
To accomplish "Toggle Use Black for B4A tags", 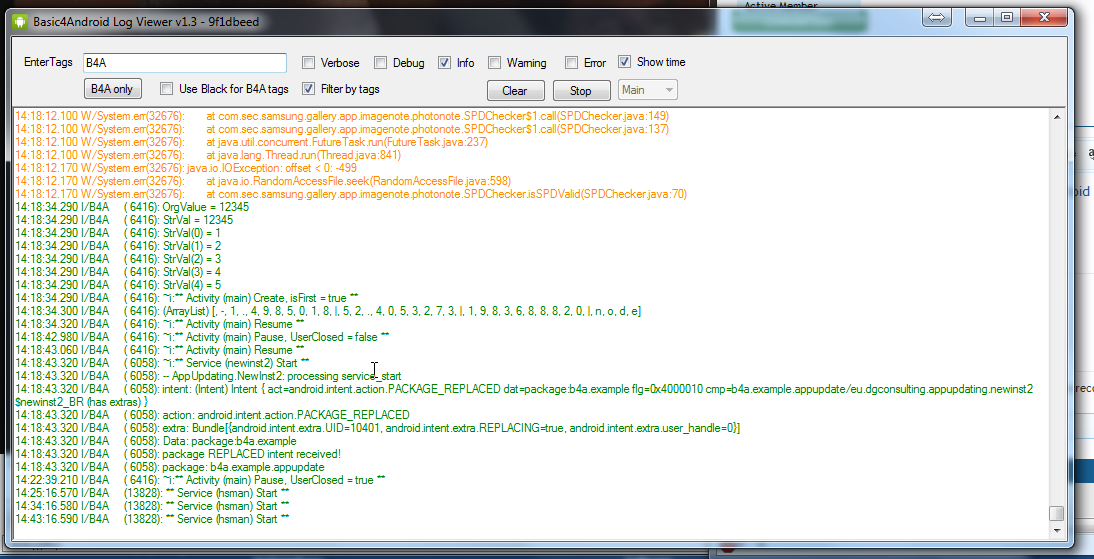I will click(167, 89).
